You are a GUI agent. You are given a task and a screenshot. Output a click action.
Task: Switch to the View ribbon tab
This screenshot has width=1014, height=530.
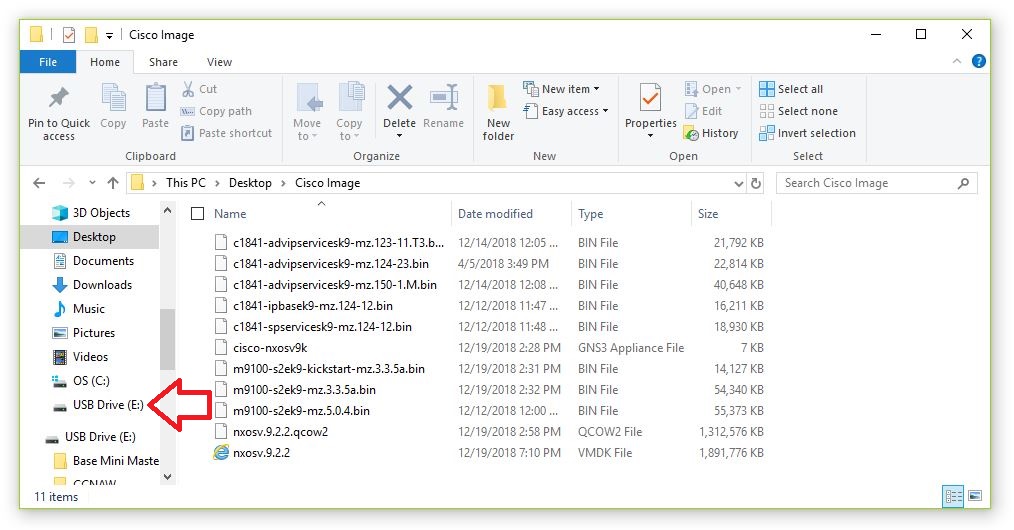coord(219,62)
